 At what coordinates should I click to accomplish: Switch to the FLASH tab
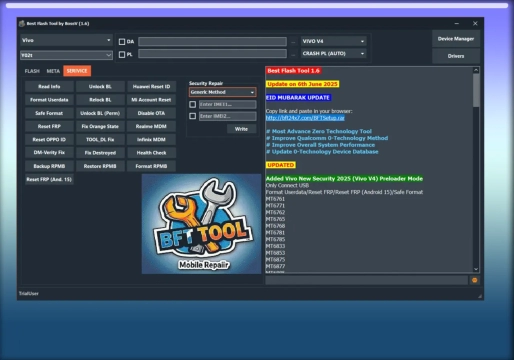pyautogui.click(x=32, y=71)
